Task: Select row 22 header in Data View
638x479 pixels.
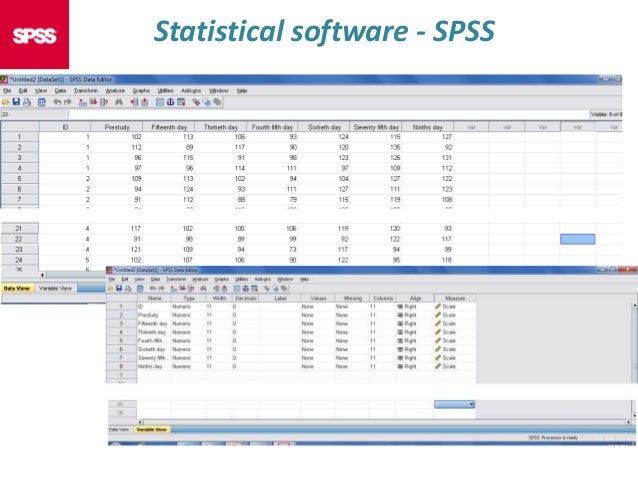Action: pyautogui.click(x=19, y=239)
